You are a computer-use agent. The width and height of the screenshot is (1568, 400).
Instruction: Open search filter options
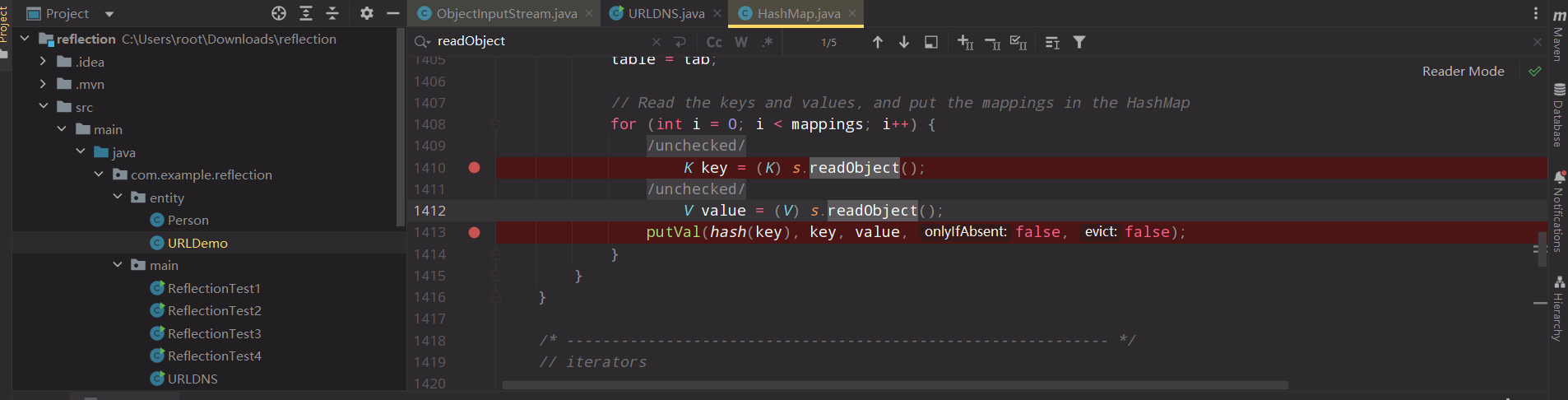(x=1079, y=42)
